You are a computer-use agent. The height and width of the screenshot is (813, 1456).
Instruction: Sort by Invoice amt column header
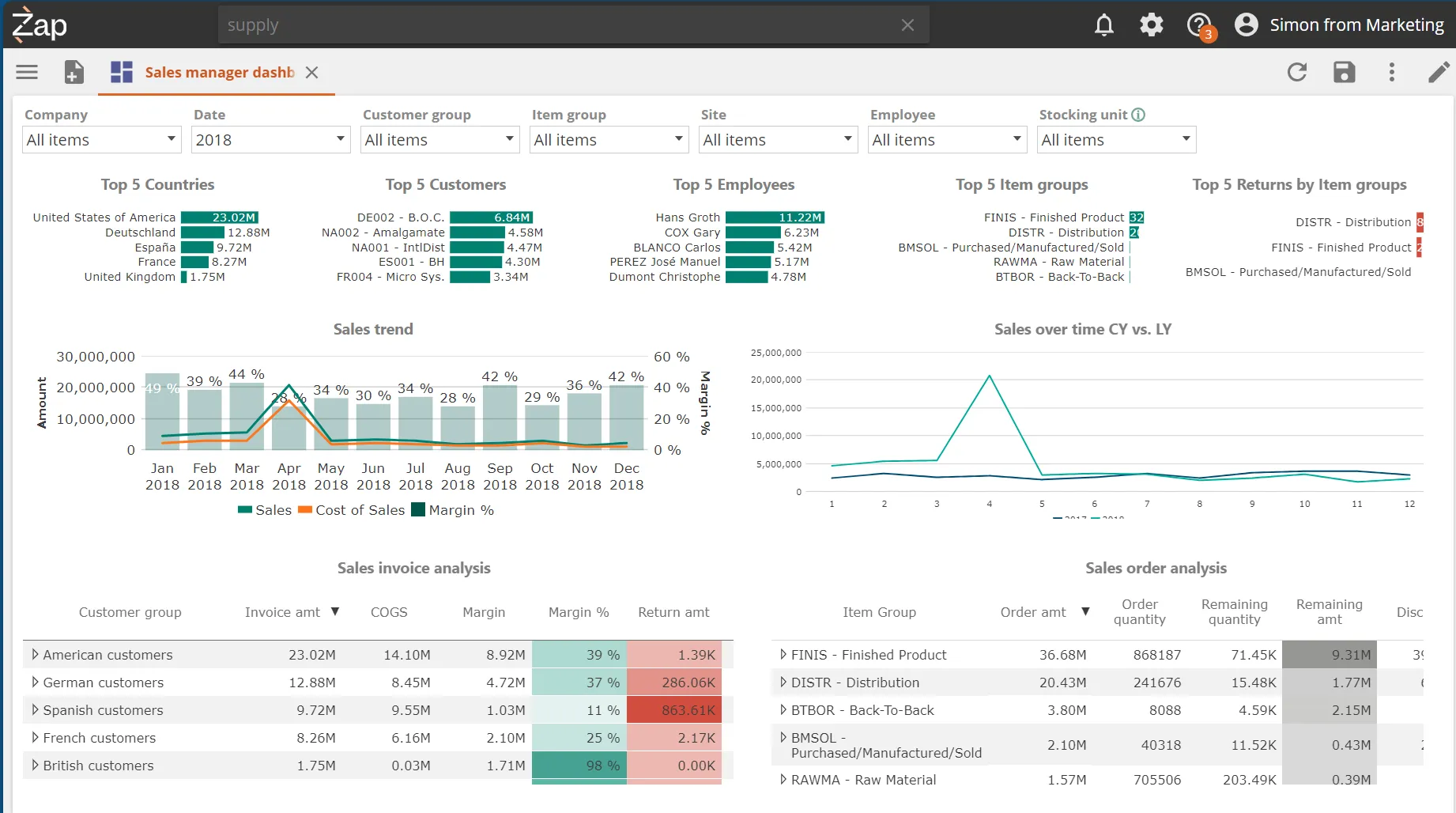coord(283,612)
